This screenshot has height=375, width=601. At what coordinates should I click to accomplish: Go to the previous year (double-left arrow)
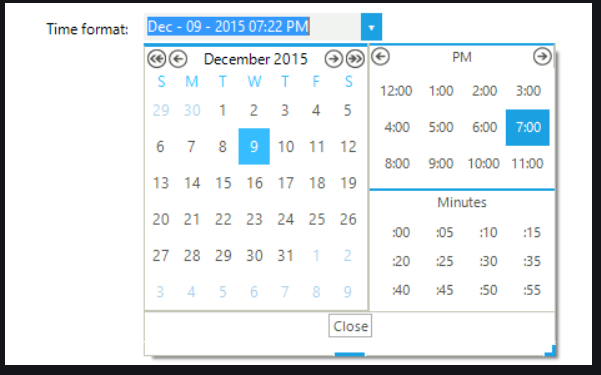click(x=156, y=59)
